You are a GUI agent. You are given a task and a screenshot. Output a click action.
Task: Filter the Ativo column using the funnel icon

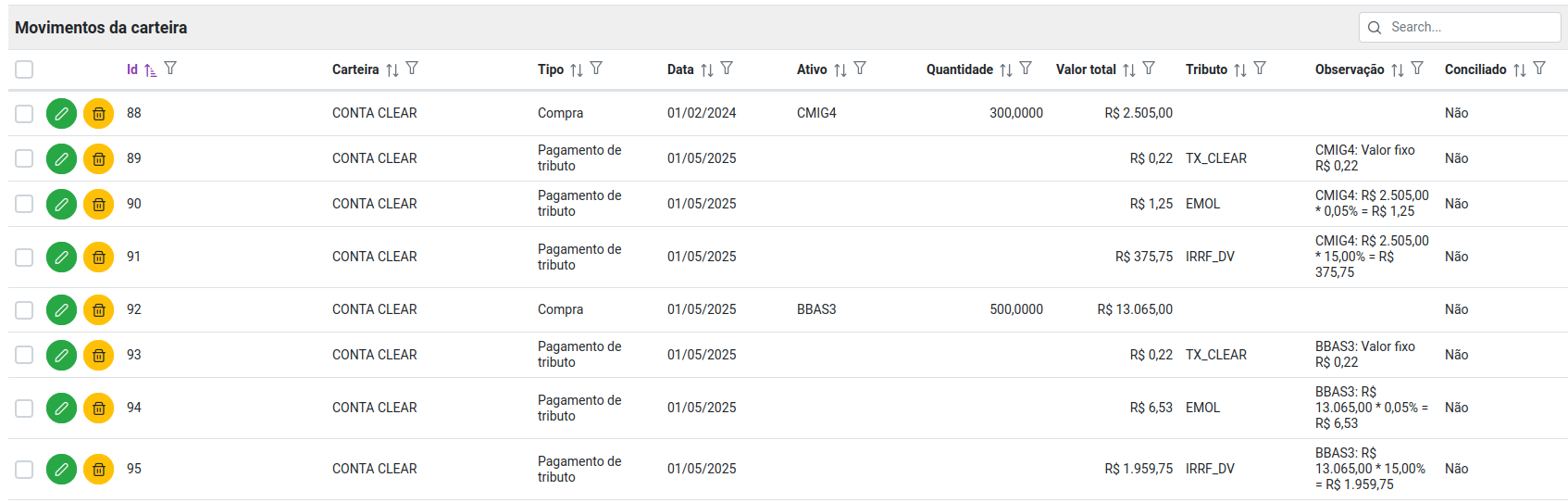860,69
